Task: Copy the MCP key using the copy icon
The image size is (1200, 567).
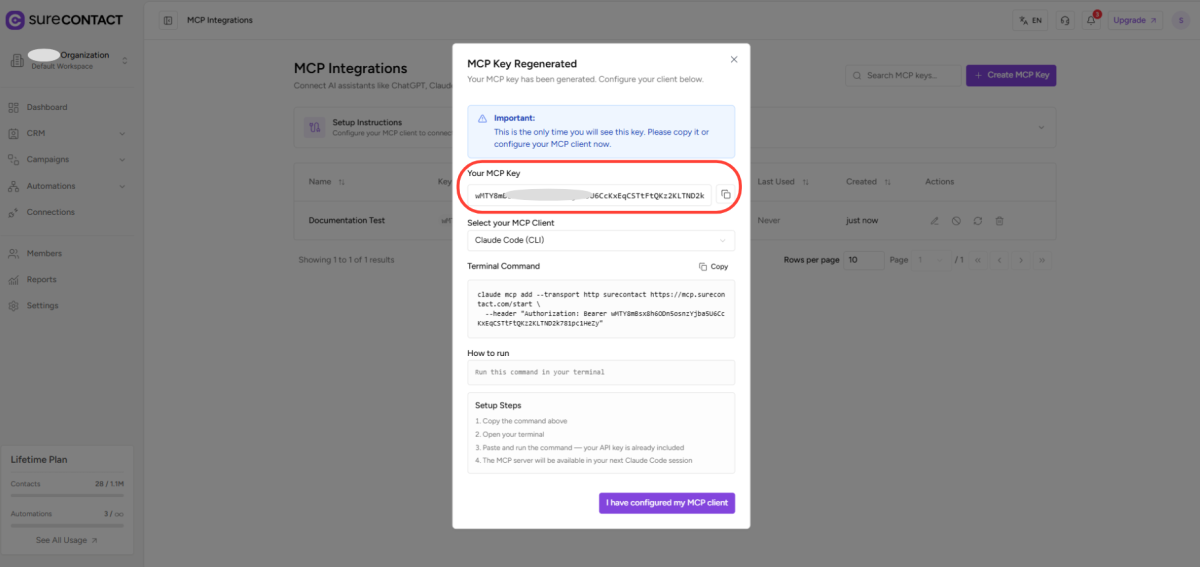Action: 726,195
